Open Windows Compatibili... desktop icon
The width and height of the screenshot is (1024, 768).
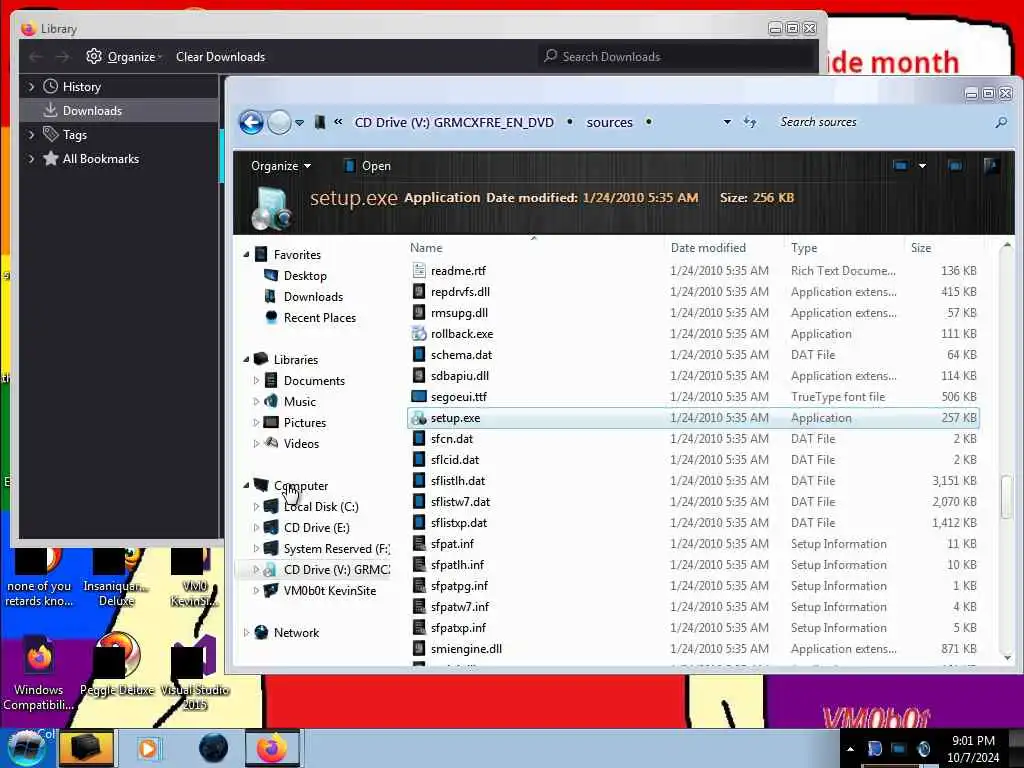pos(39,673)
